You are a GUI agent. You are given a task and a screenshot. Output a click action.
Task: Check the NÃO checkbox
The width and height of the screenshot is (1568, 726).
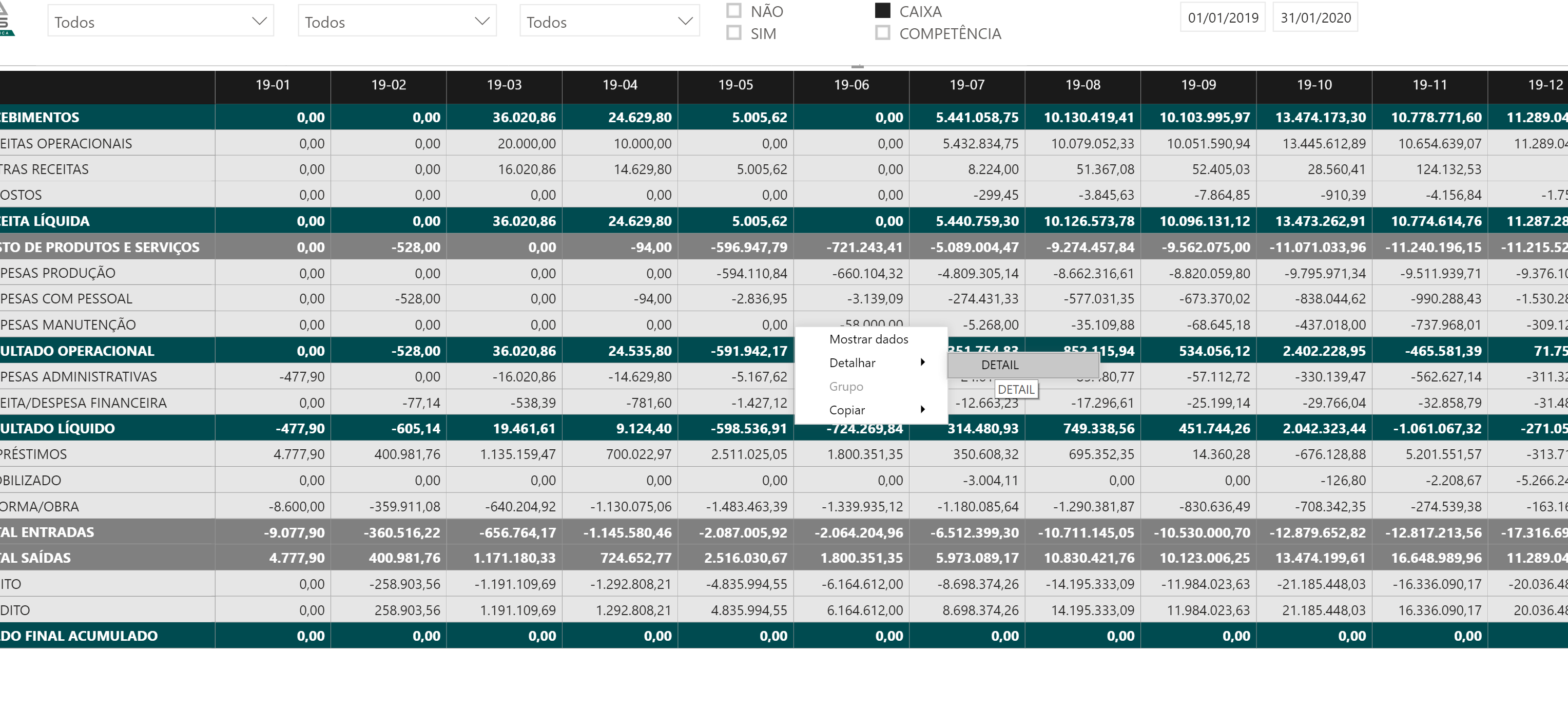[733, 10]
